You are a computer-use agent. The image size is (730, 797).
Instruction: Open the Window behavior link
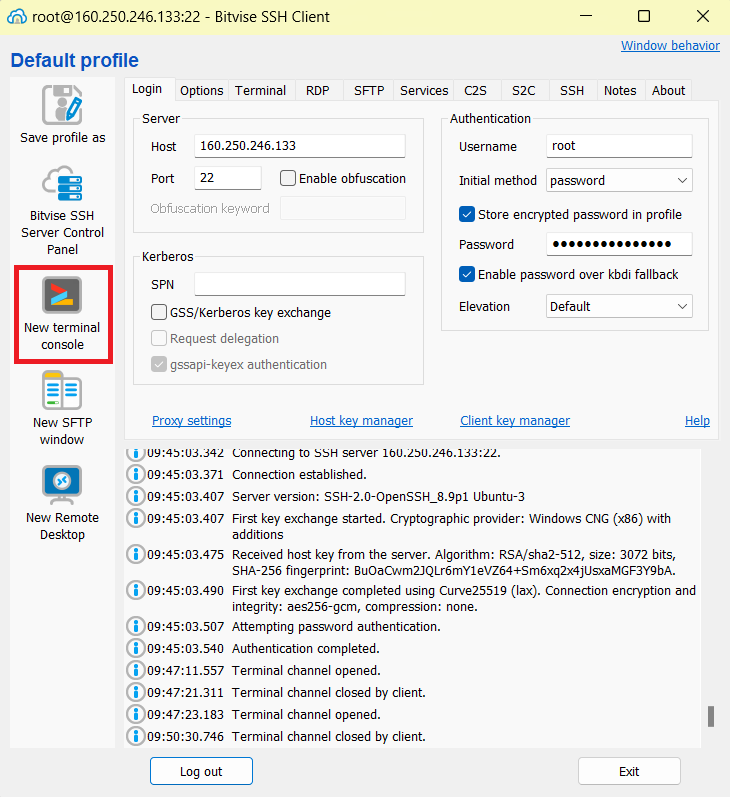(x=670, y=45)
